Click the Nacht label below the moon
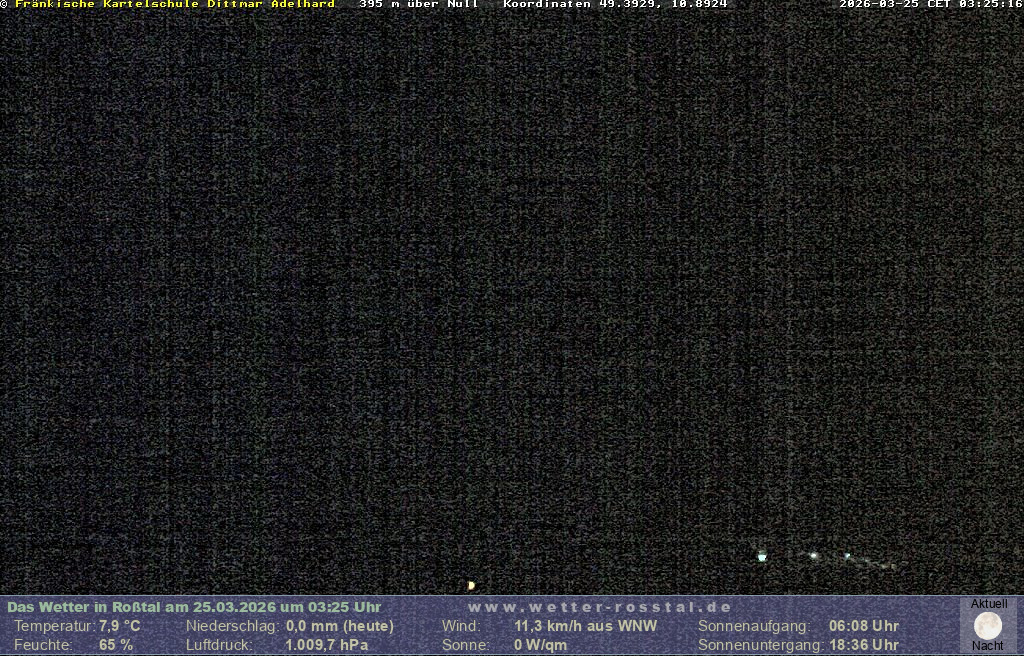 pyautogui.click(x=988, y=646)
